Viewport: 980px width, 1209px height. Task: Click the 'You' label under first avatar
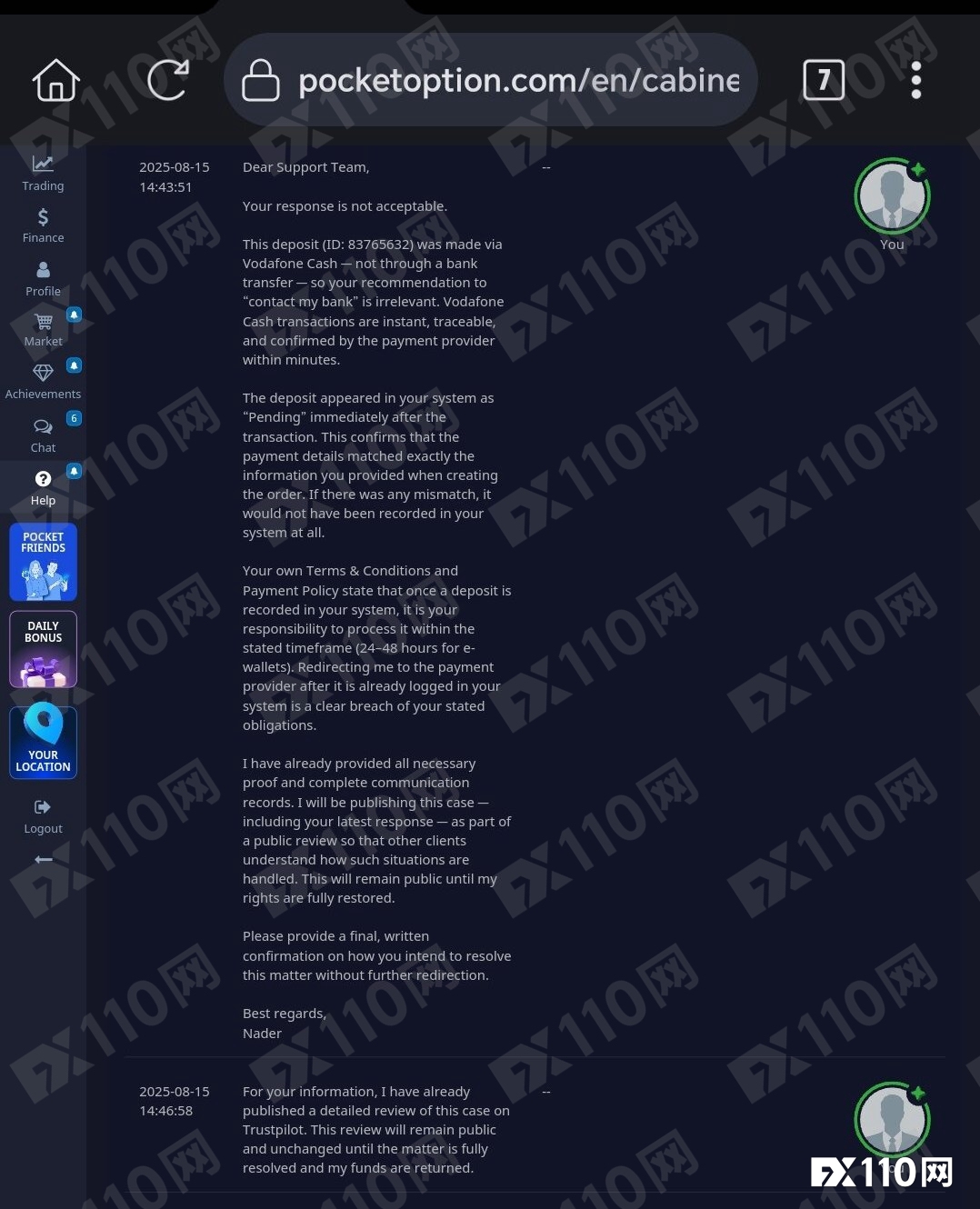tap(892, 245)
